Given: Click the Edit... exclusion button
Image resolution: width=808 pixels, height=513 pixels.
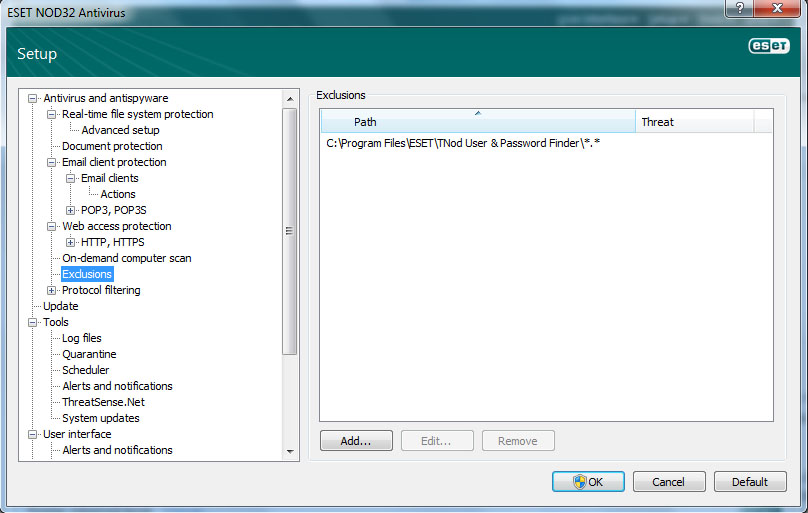Looking at the screenshot, I should pos(437,441).
